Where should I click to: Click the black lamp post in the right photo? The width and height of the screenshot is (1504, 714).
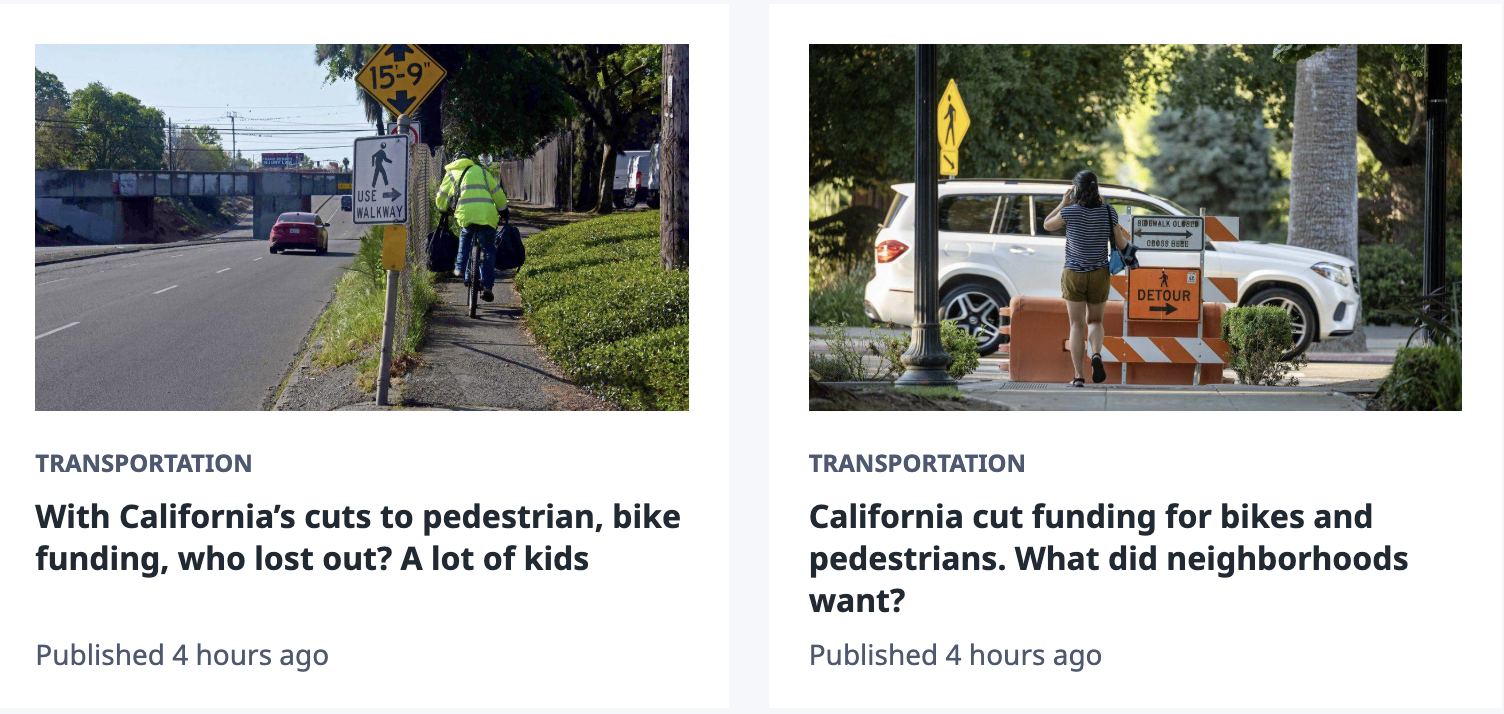pos(927,220)
